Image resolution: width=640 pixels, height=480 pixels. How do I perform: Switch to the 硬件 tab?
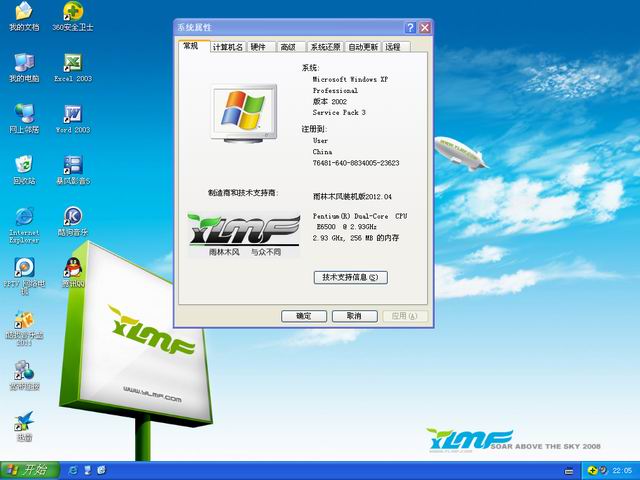[258, 47]
